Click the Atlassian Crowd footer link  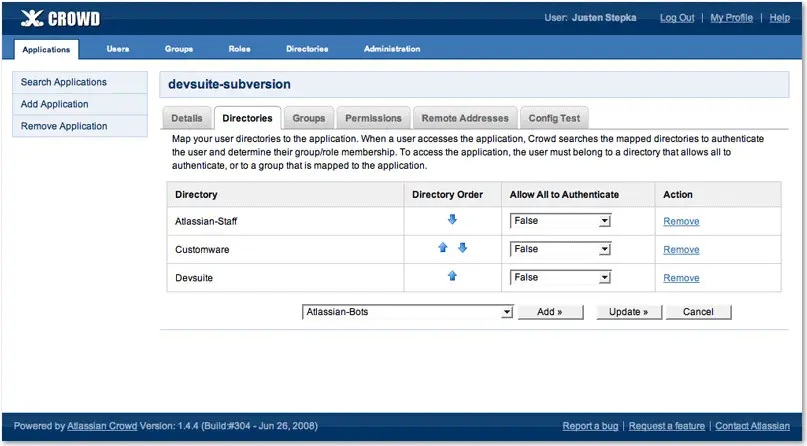[102, 426]
